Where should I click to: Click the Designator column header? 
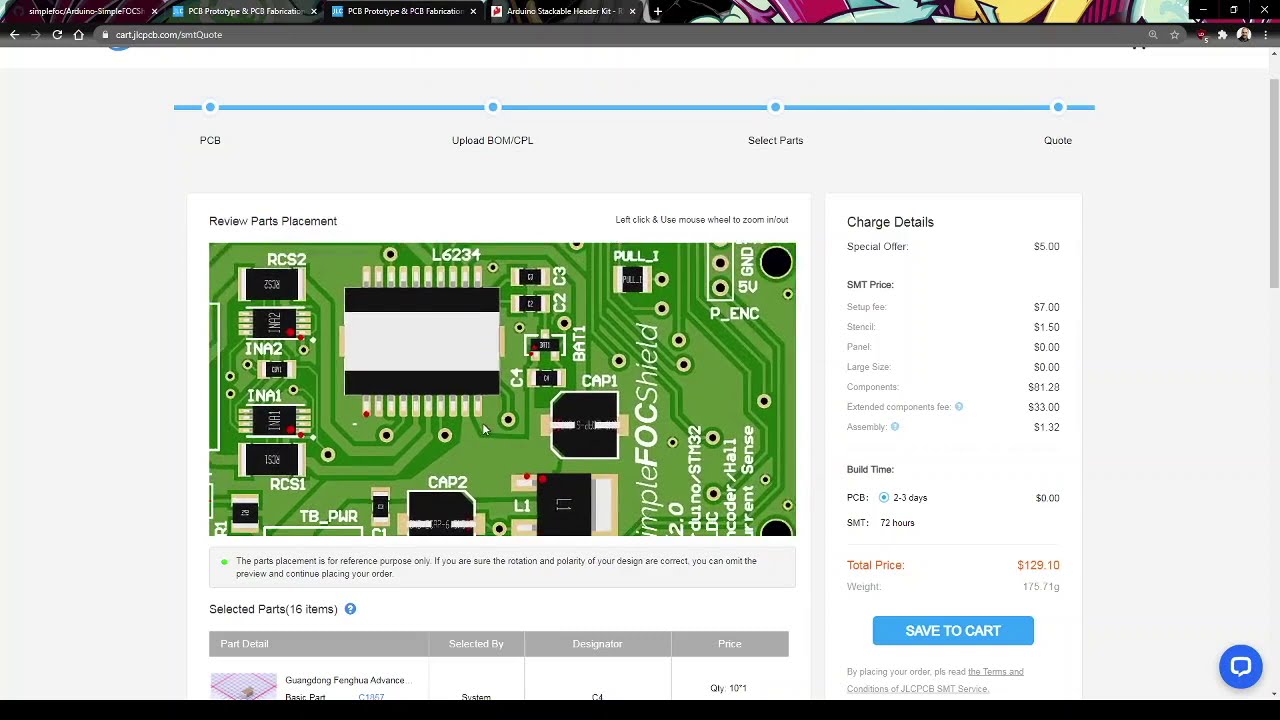pos(597,644)
